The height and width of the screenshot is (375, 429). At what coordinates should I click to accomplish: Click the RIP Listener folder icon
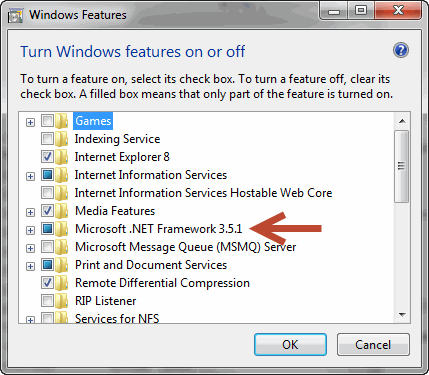point(62,301)
